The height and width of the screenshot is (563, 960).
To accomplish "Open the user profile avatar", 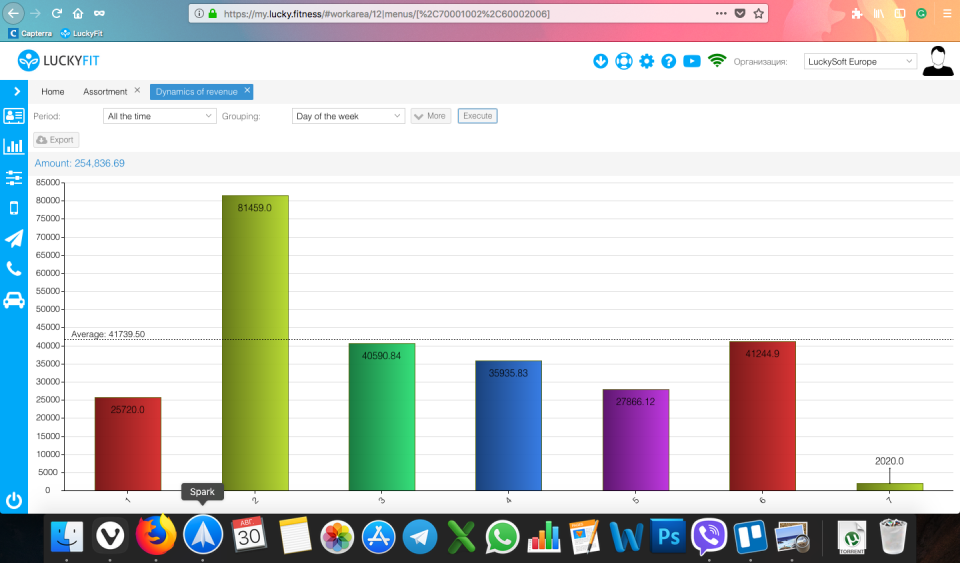I will click(937, 61).
